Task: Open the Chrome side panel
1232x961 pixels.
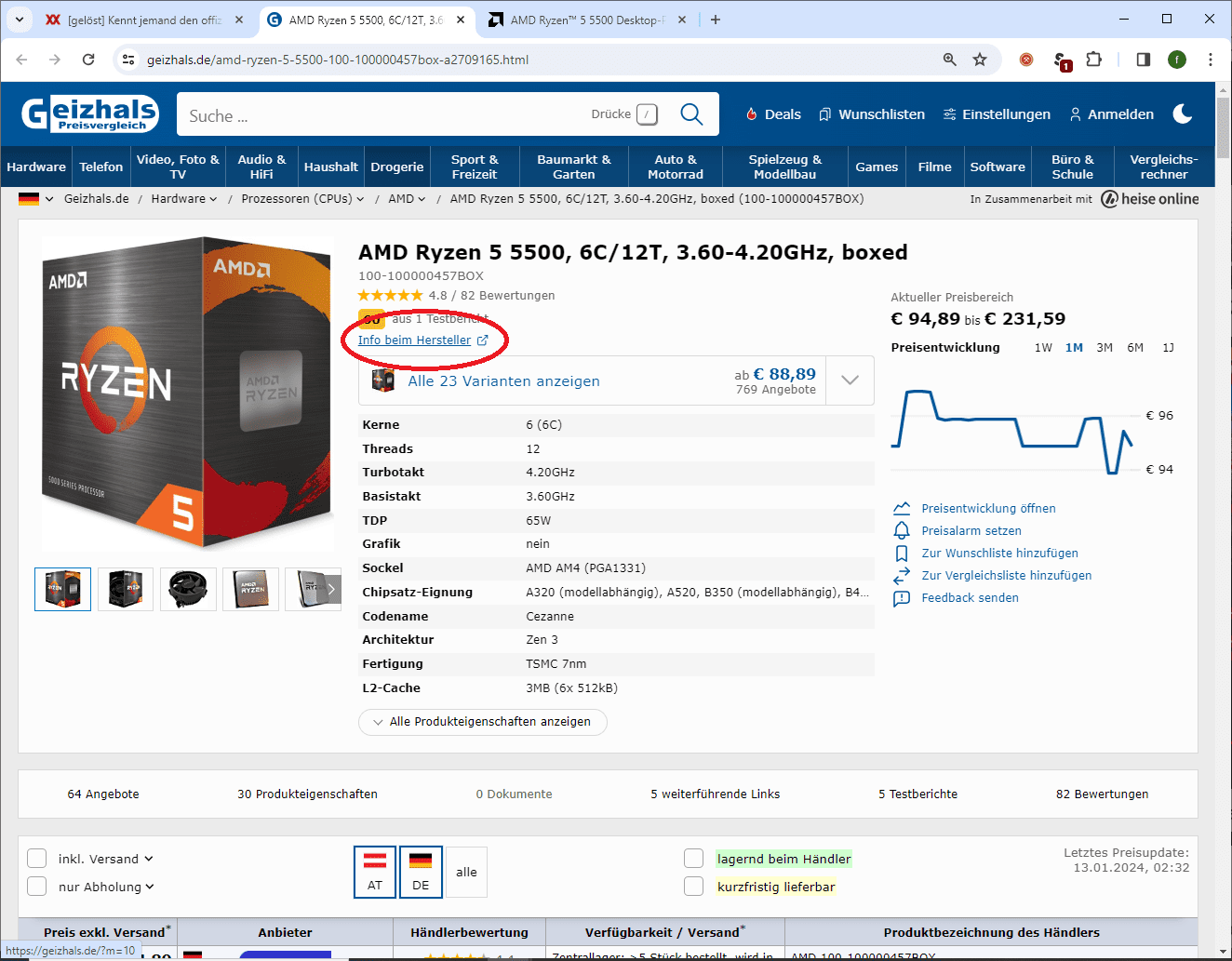Action: [x=1144, y=60]
